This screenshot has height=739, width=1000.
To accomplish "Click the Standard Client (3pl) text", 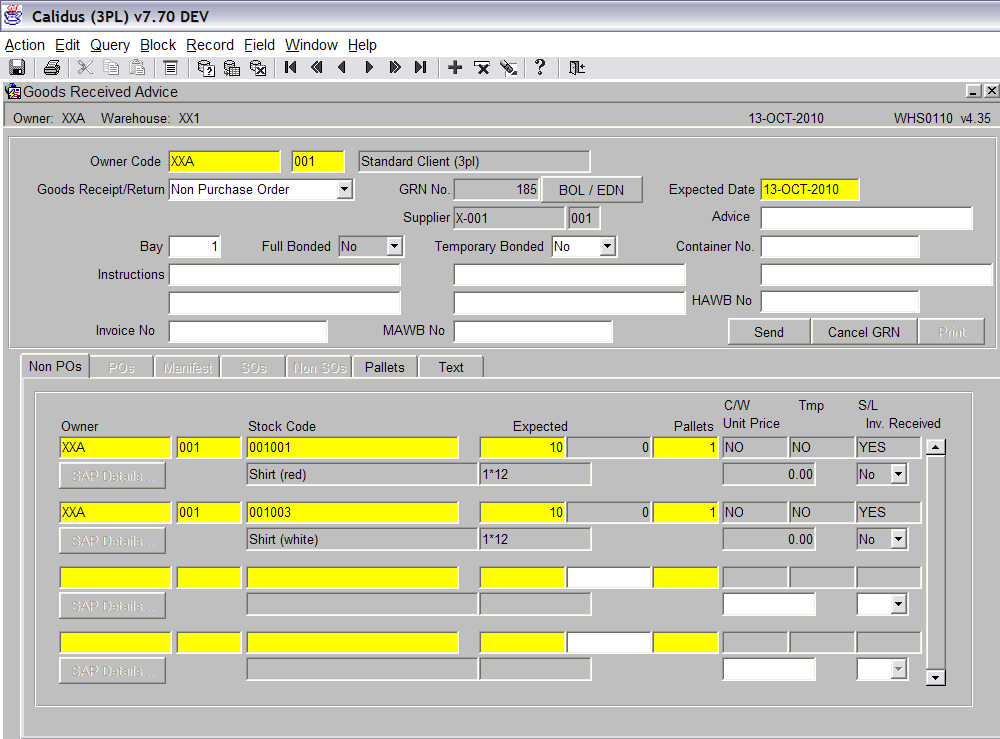I will pos(420,161).
